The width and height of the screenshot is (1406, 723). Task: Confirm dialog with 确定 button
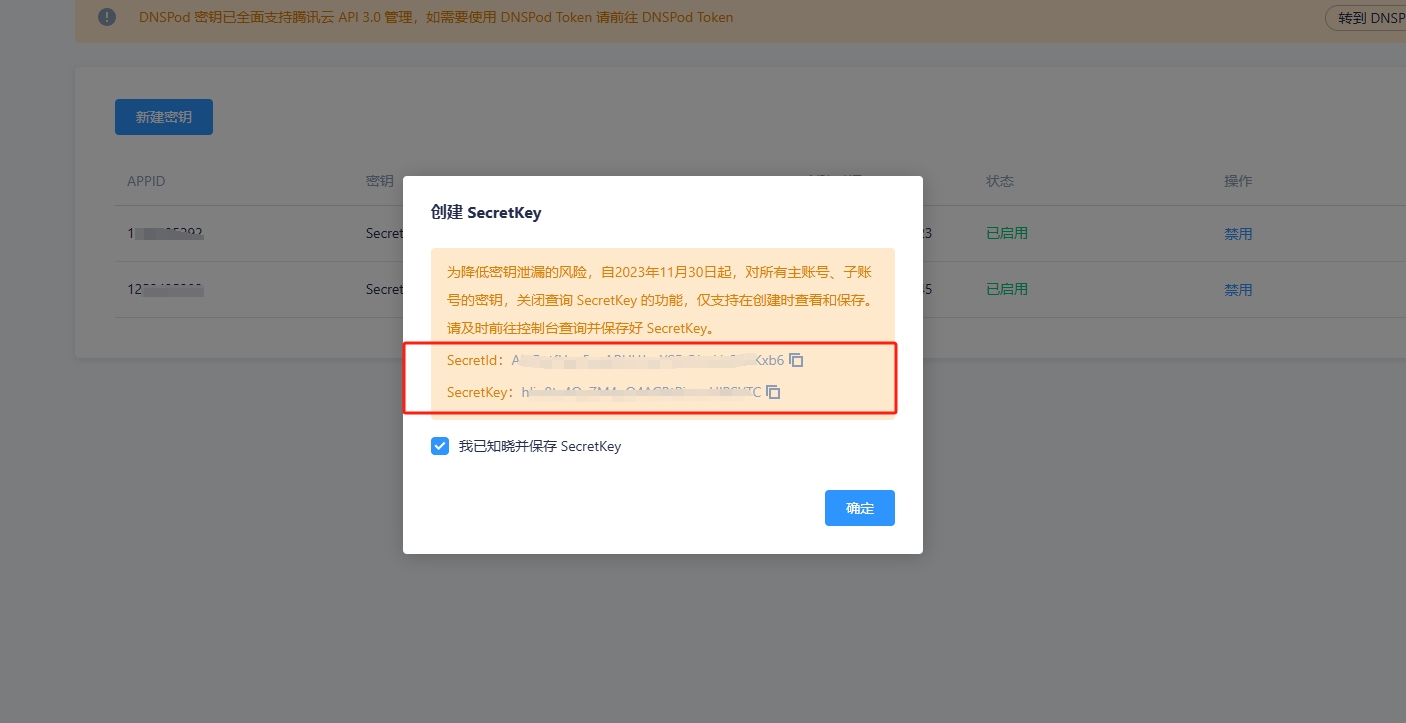coord(860,508)
